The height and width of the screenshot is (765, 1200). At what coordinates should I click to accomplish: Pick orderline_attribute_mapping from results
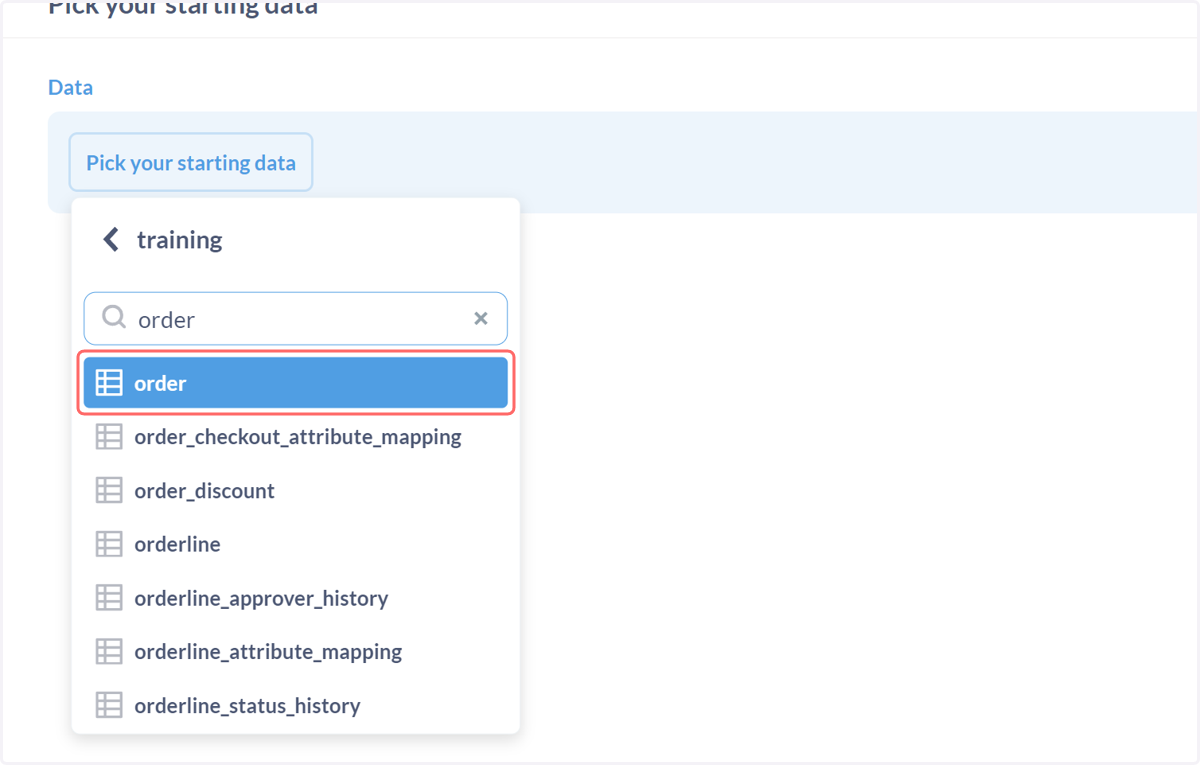[x=296, y=651]
